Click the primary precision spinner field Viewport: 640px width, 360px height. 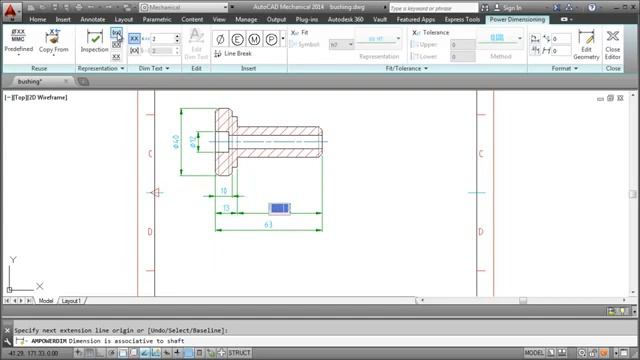tap(165, 39)
